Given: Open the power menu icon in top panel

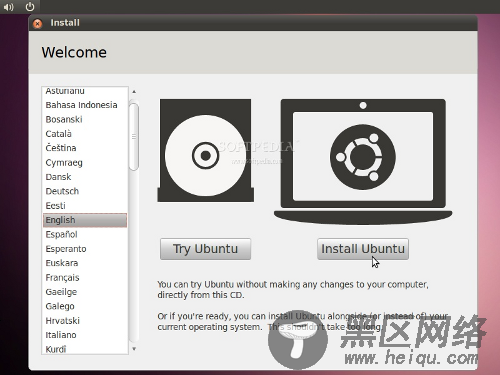Looking at the screenshot, I should [30, 6].
